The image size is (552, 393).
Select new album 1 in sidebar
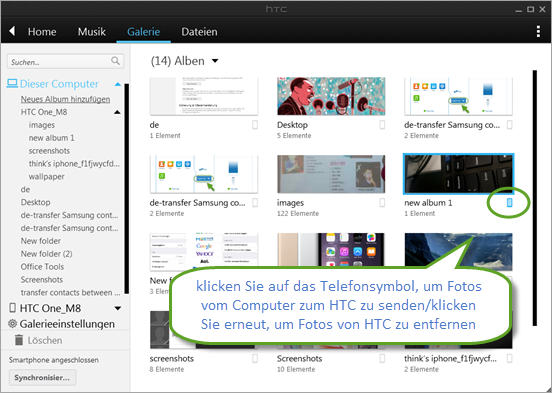coord(51,138)
